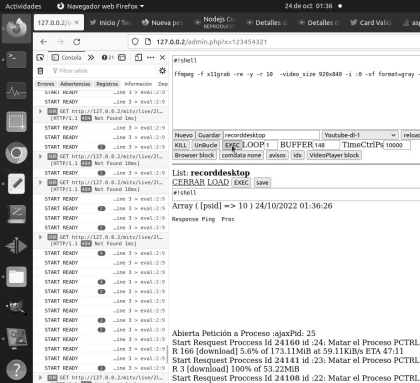Switch to the Card Valid browser tab

(371, 23)
